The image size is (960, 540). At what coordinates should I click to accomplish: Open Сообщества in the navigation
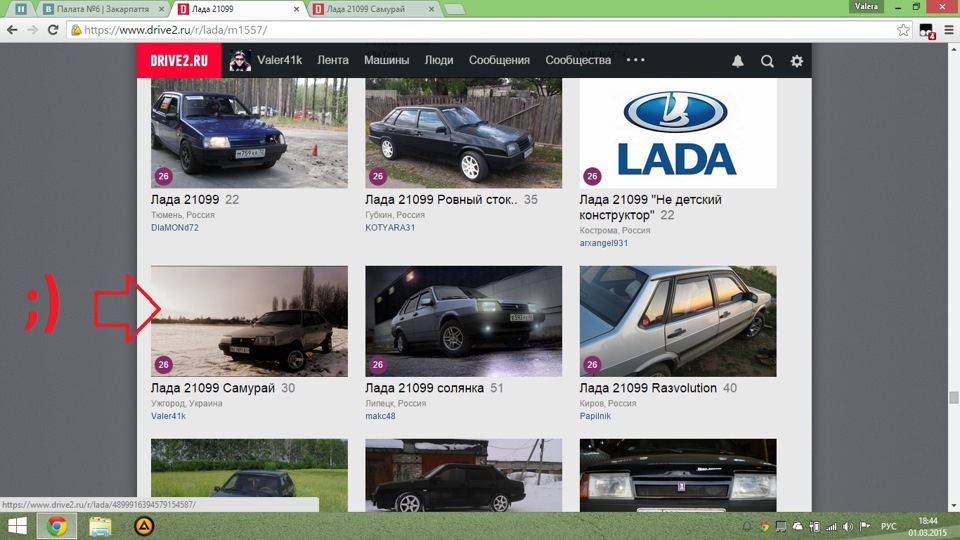point(578,60)
